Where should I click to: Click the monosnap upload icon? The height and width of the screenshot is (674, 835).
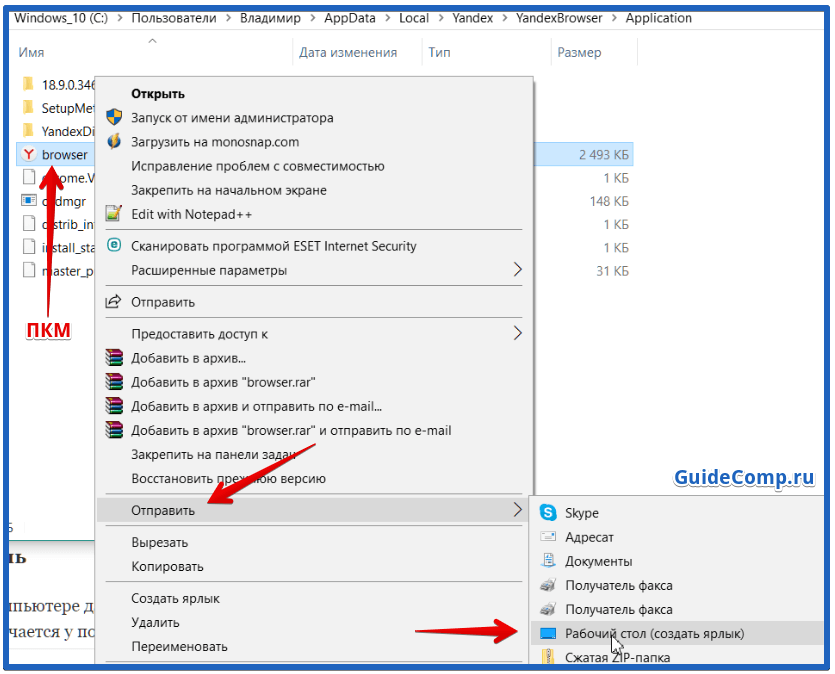[x=114, y=142]
